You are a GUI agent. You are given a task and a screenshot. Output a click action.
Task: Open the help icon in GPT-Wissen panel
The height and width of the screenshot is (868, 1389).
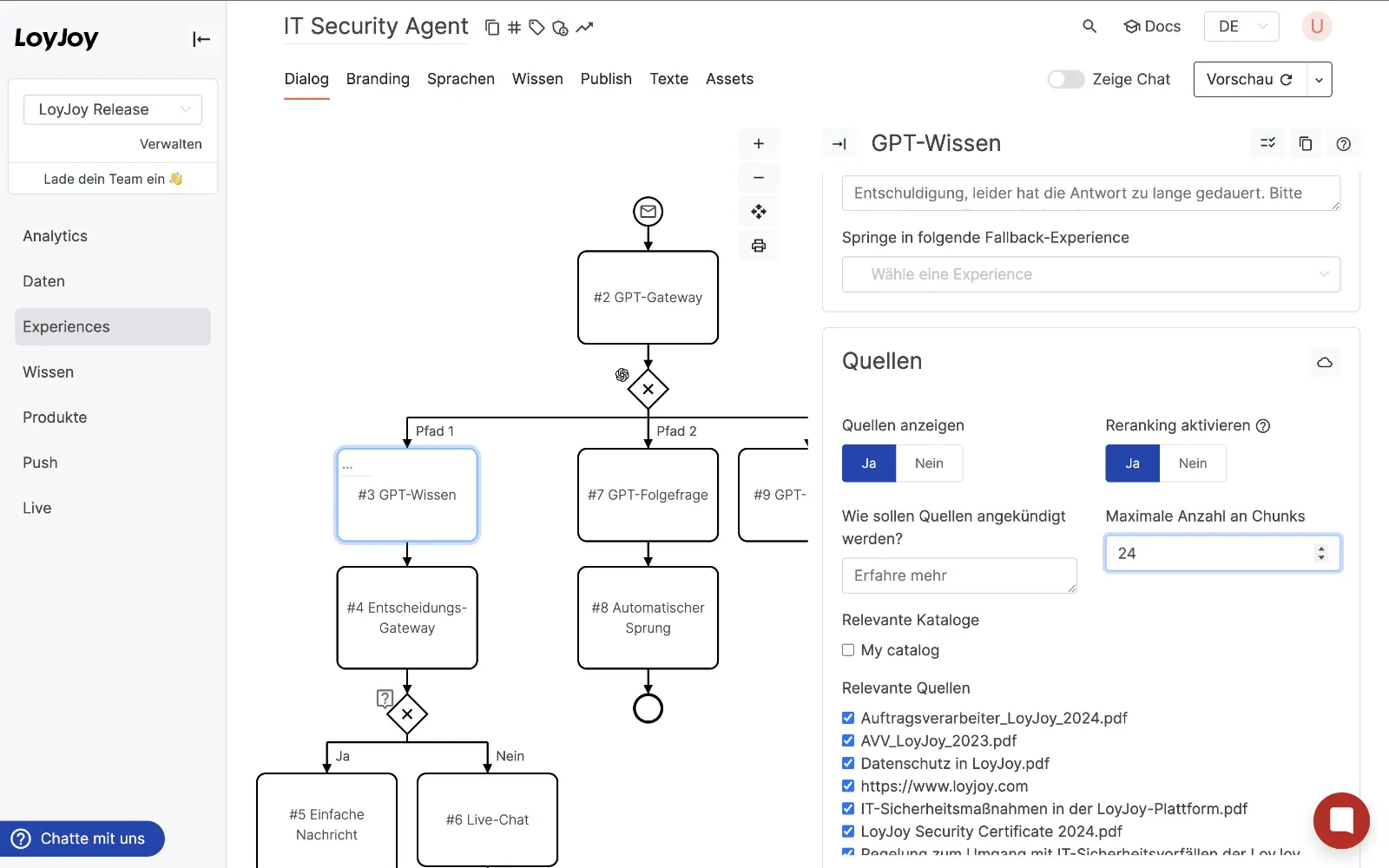click(x=1343, y=144)
